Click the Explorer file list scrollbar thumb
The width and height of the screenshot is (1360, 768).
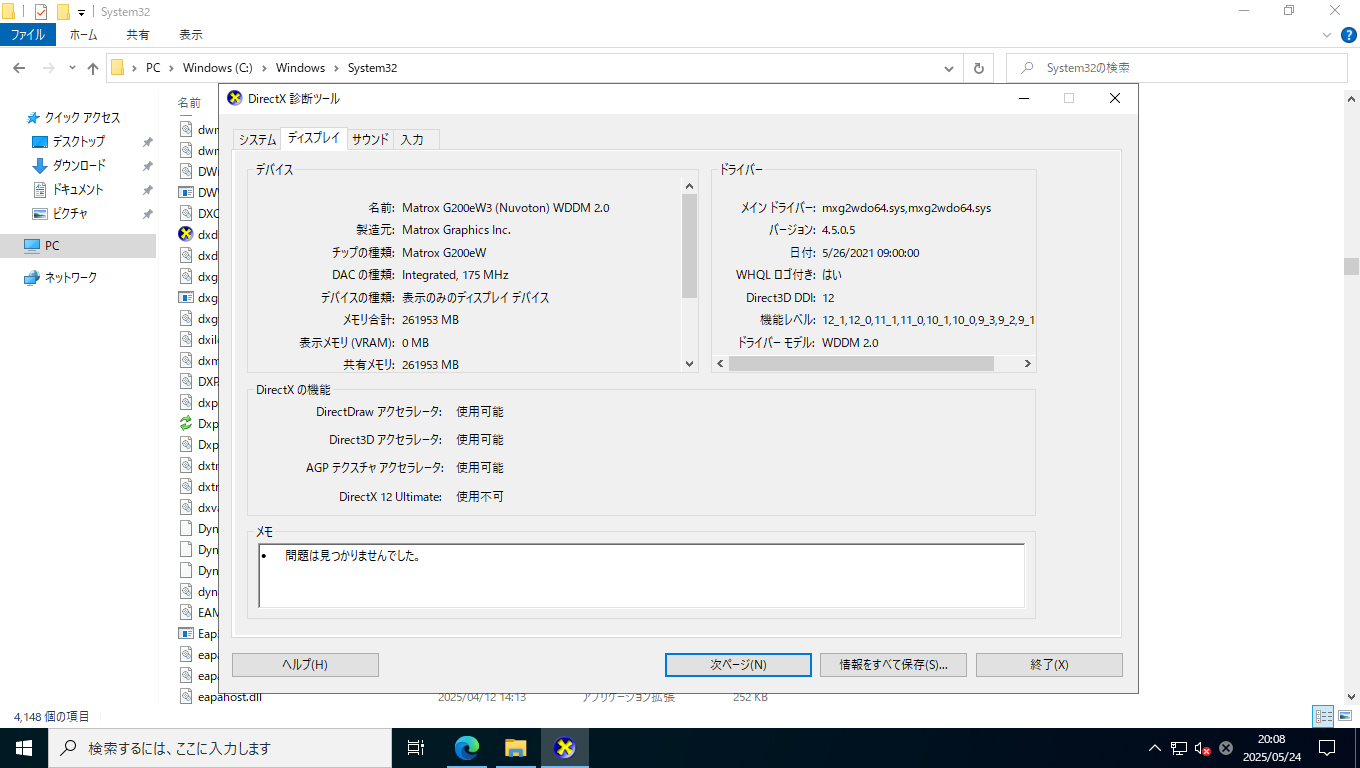coord(1351,266)
